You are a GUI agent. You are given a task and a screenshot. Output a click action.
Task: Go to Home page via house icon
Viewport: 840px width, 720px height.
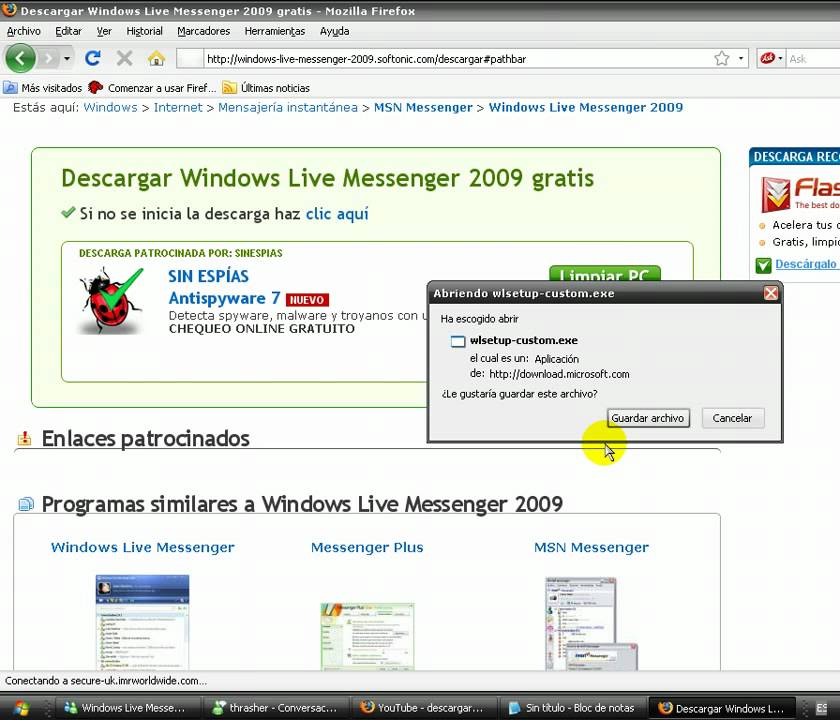tap(156, 58)
